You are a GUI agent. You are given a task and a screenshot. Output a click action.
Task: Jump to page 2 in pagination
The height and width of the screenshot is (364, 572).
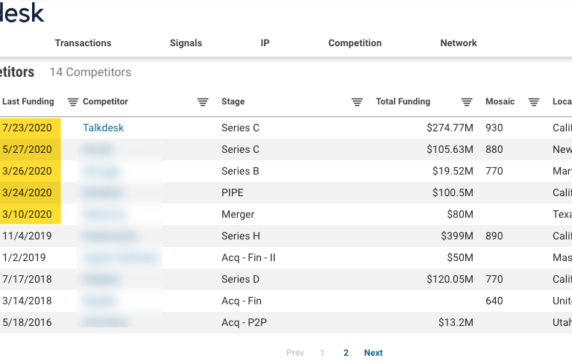pyautogui.click(x=346, y=353)
